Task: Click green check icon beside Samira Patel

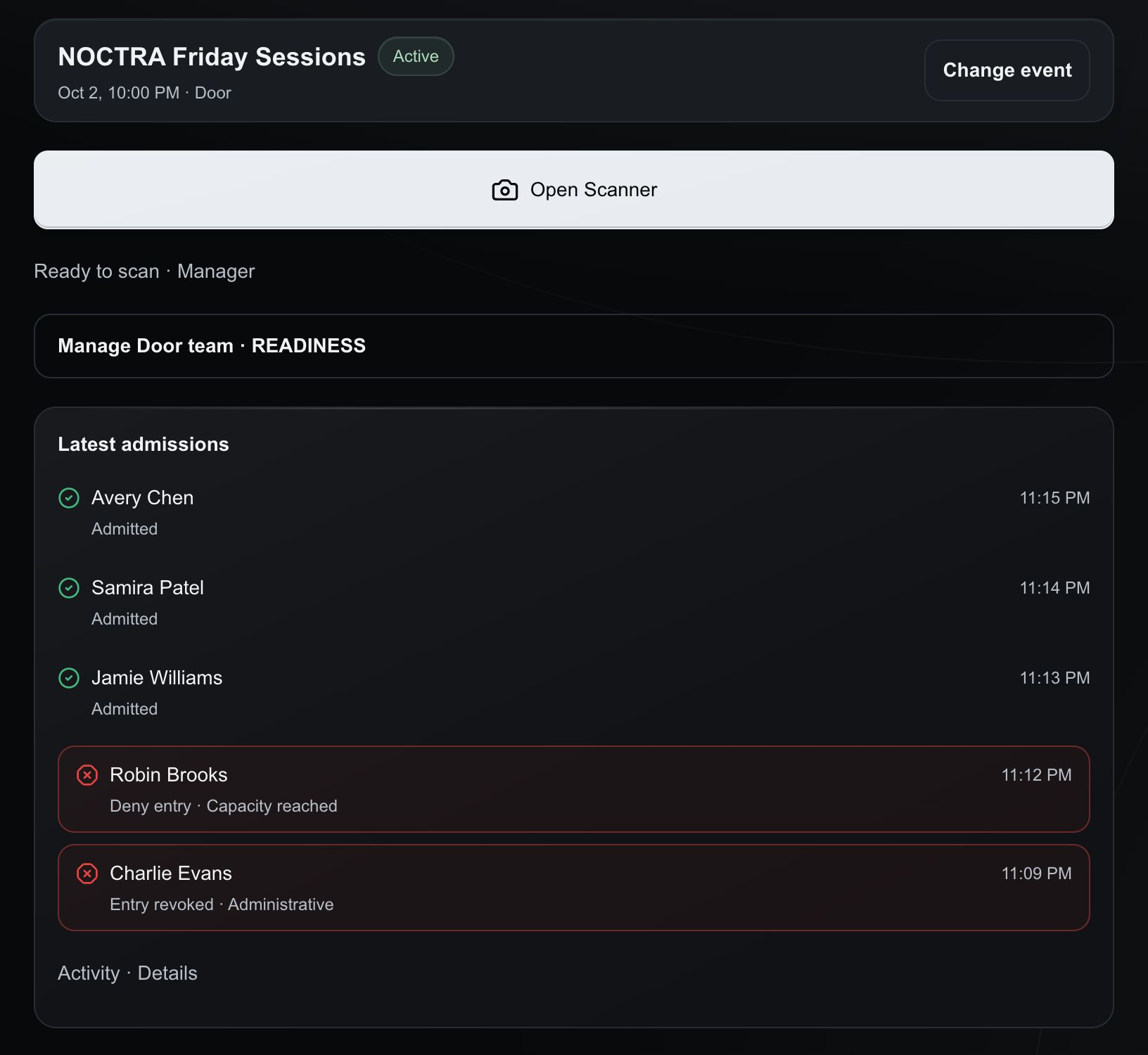Action: tap(69, 588)
